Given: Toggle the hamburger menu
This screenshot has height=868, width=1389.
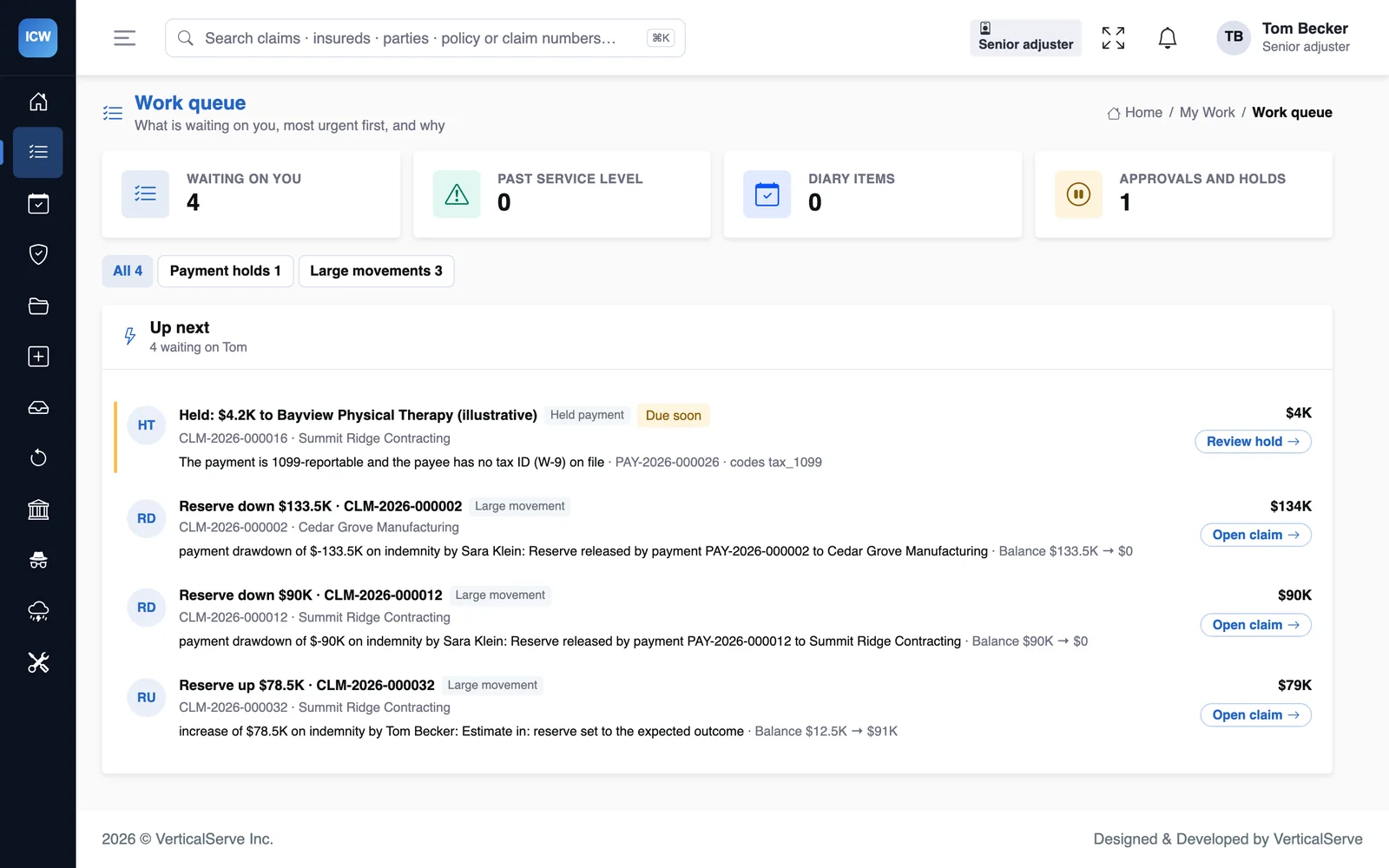Looking at the screenshot, I should point(125,38).
